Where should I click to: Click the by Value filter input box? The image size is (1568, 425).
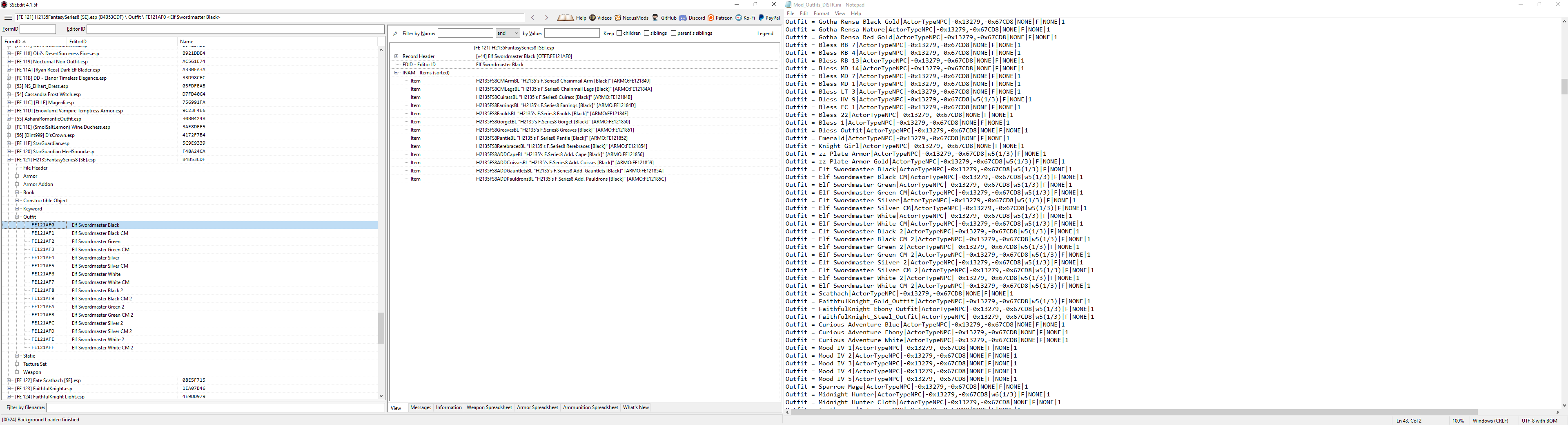pos(572,33)
